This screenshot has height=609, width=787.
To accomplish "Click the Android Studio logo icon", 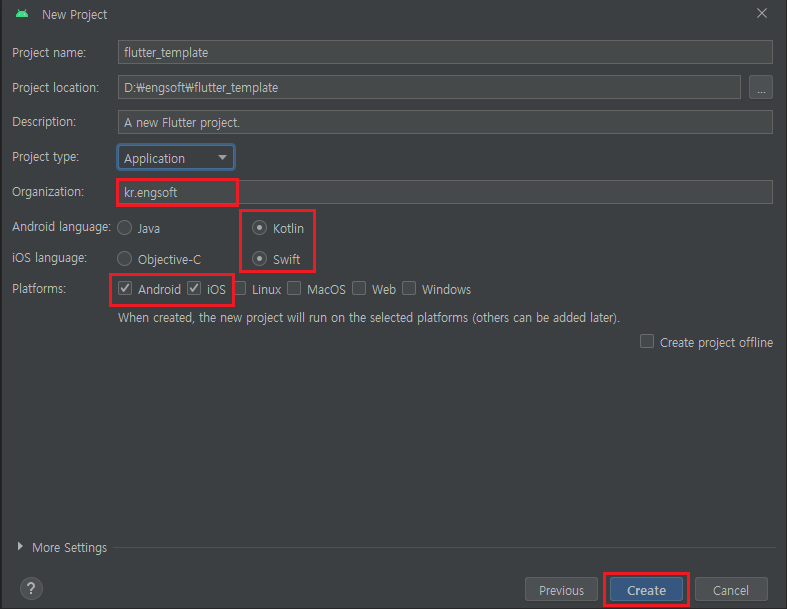I will (22, 14).
